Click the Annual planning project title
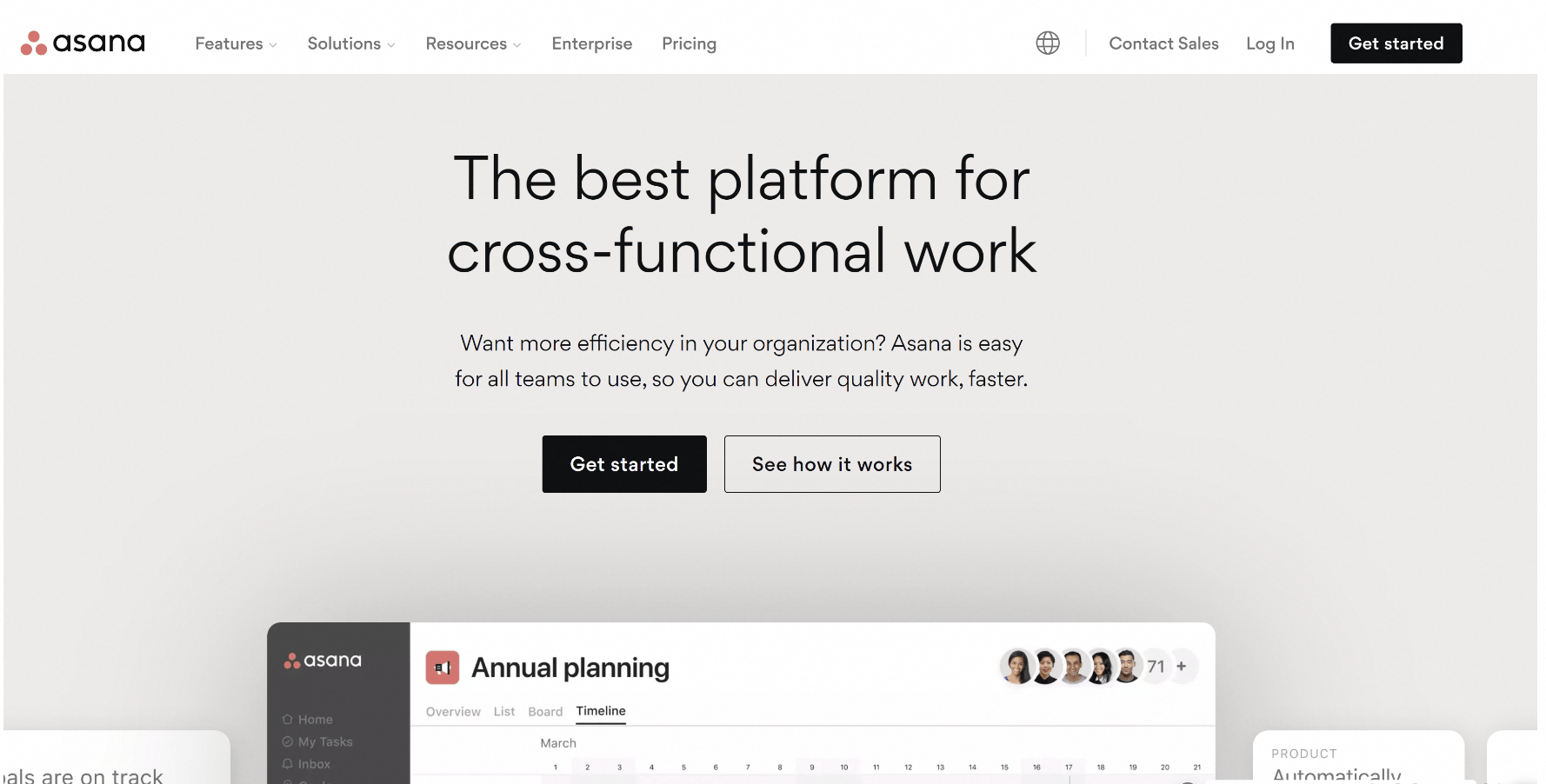The height and width of the screenshot is (784, 1546). coord(570,668)
